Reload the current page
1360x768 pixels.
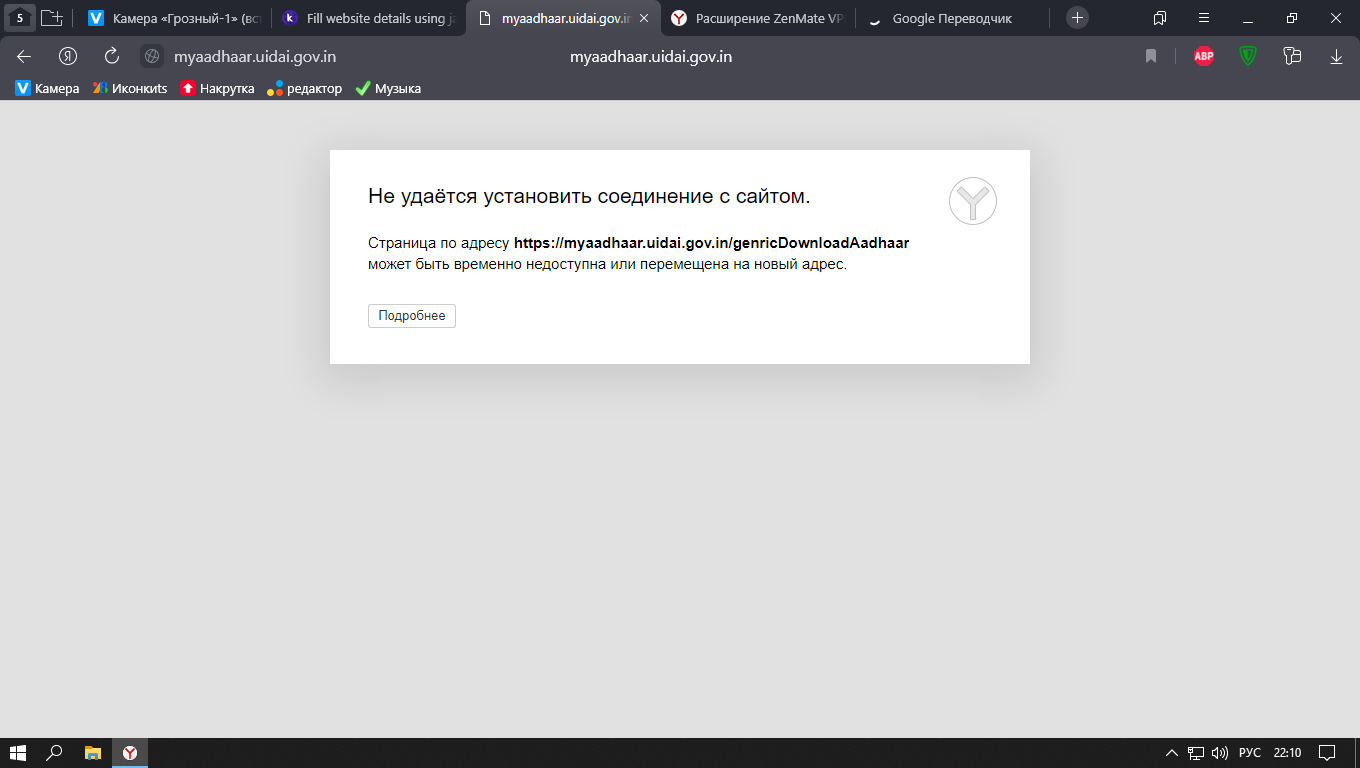click(x=112, y=57)
